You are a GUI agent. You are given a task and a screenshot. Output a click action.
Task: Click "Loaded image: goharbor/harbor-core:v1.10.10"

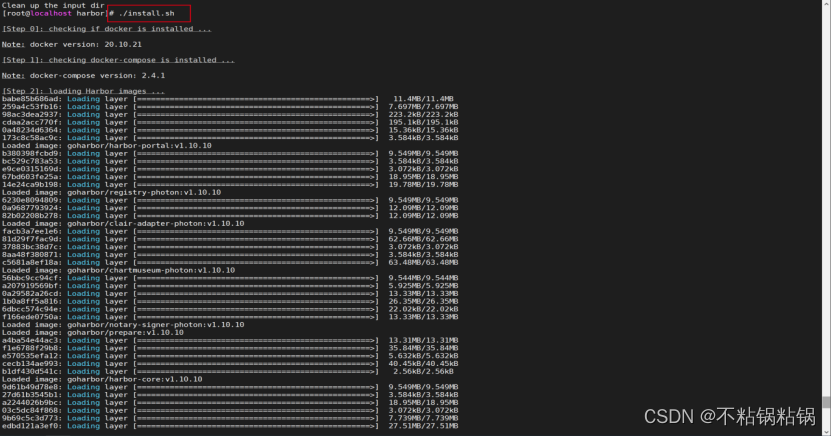tap(102, 379)
